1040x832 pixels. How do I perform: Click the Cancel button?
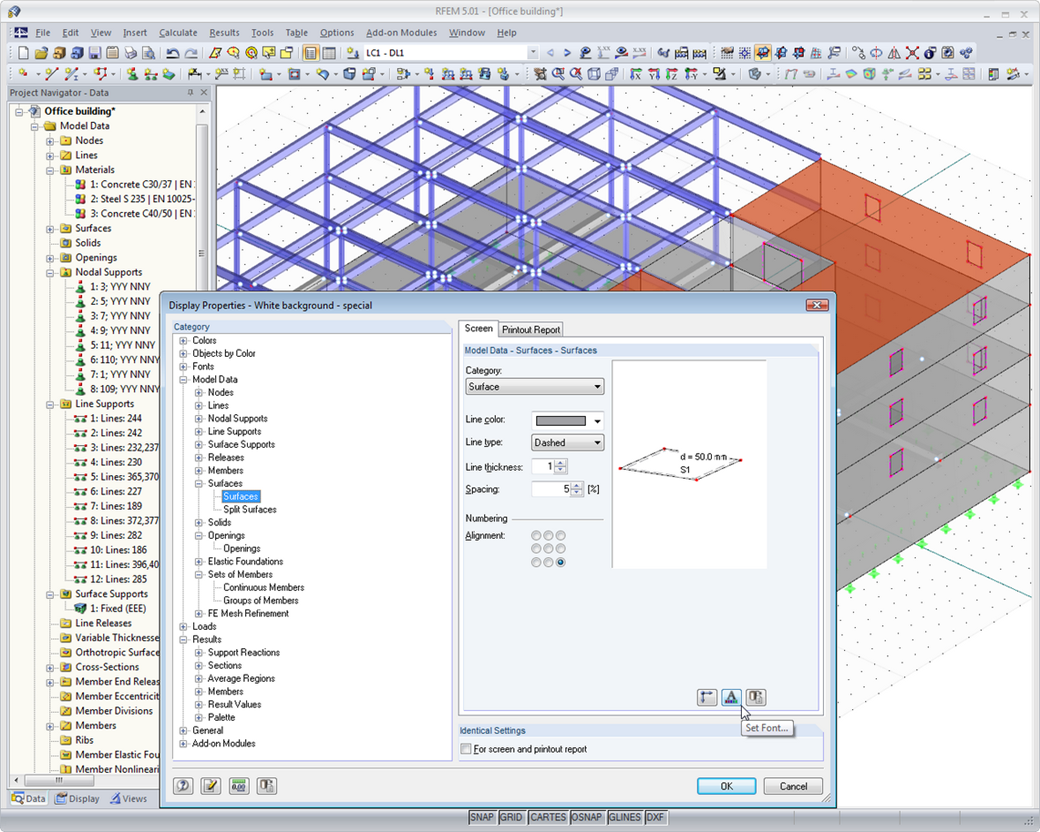click(x=793, y=786)
